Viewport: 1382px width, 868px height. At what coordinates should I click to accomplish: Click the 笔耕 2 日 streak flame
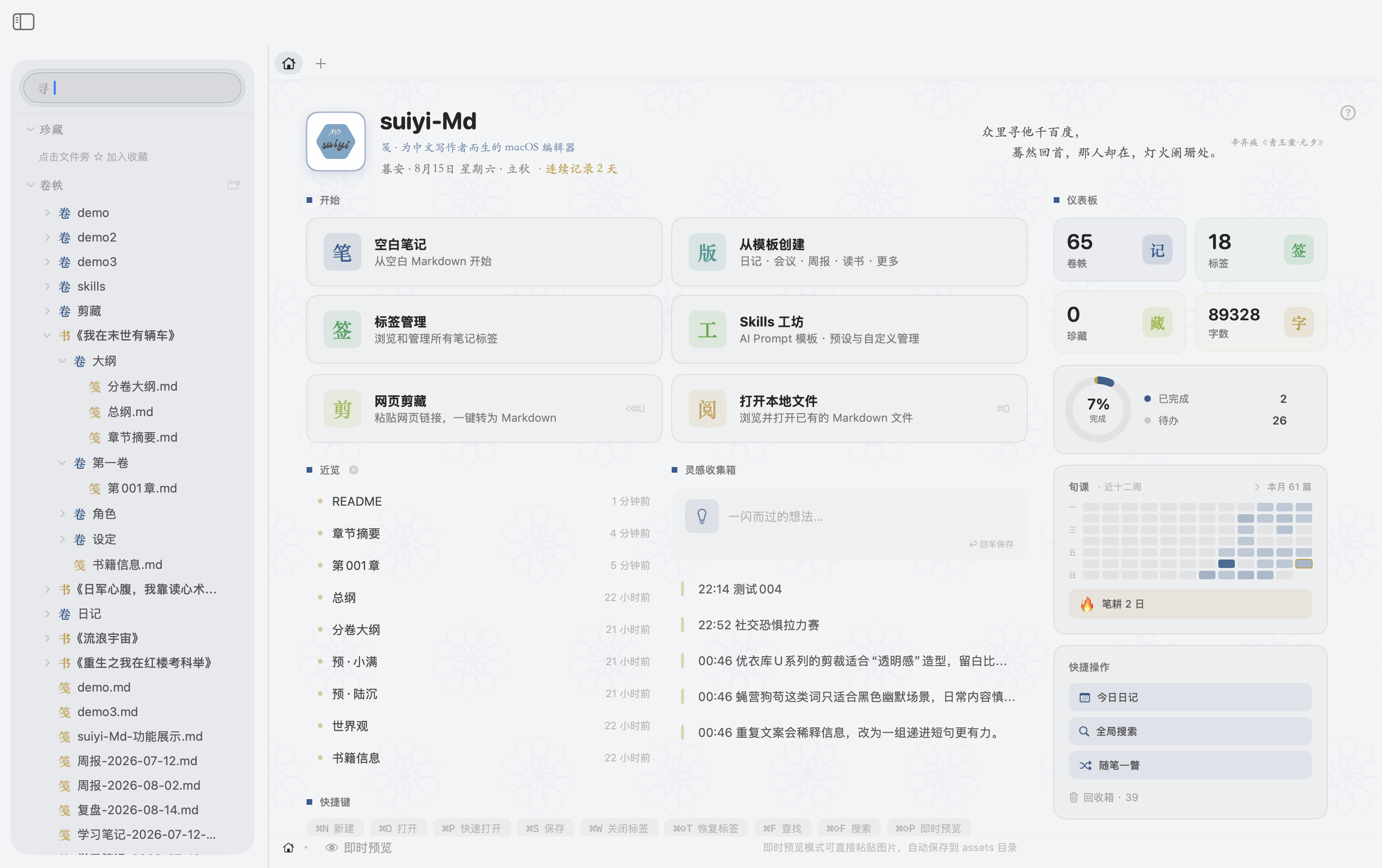tap(1086, 604)
